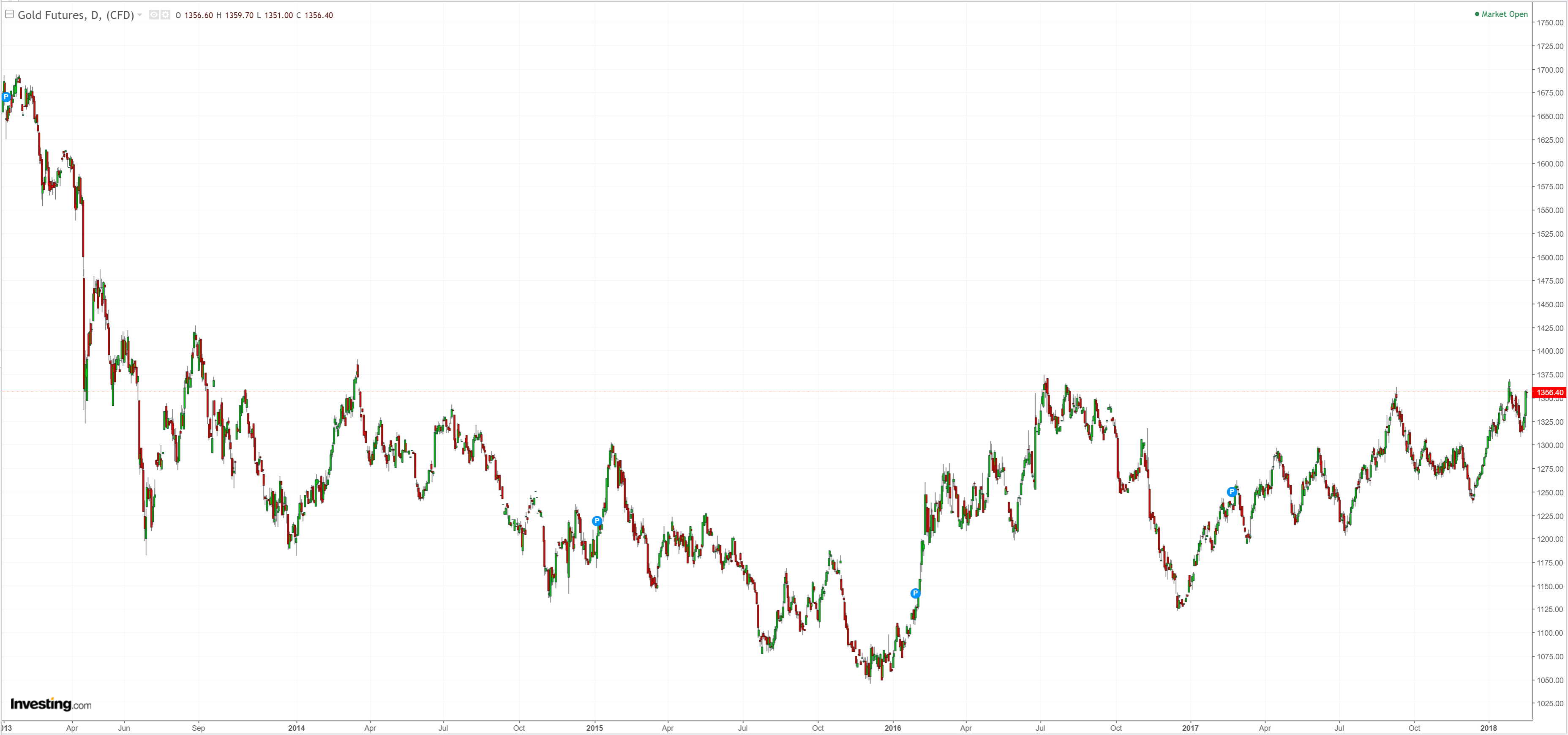Click the 1750.00 label on price scale
The image size is (1568, 735).
pos(1550,22)
